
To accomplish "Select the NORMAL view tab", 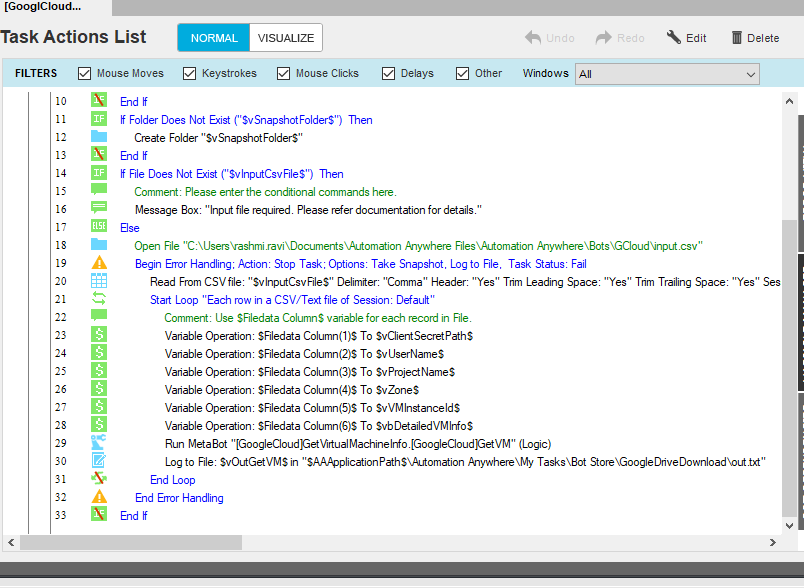I will pos(214,38).
